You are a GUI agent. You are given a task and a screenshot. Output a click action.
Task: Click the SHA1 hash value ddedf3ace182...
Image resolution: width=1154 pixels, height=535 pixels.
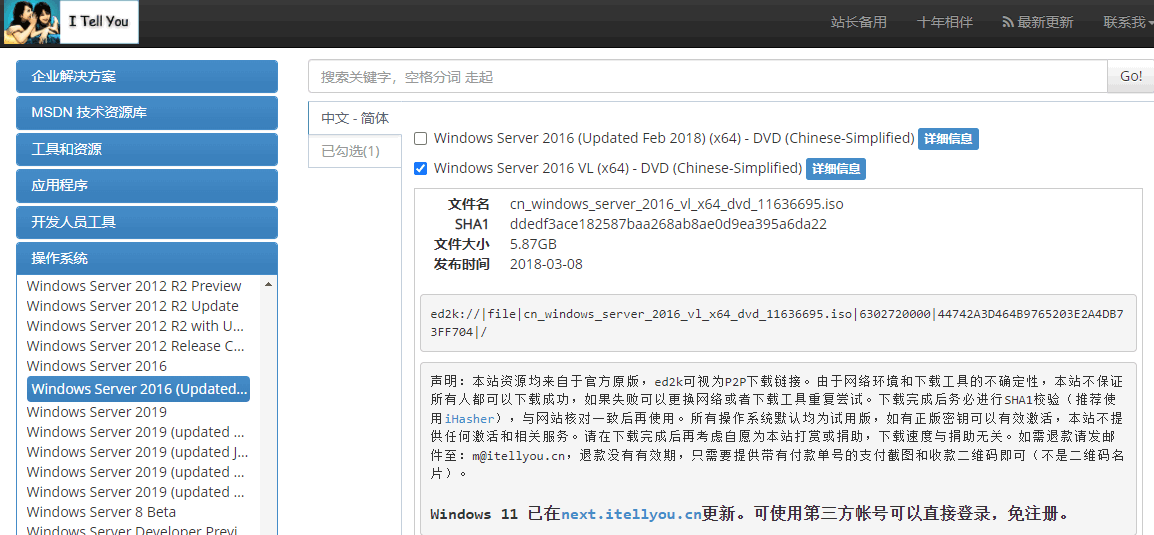[x=668, y=224]
